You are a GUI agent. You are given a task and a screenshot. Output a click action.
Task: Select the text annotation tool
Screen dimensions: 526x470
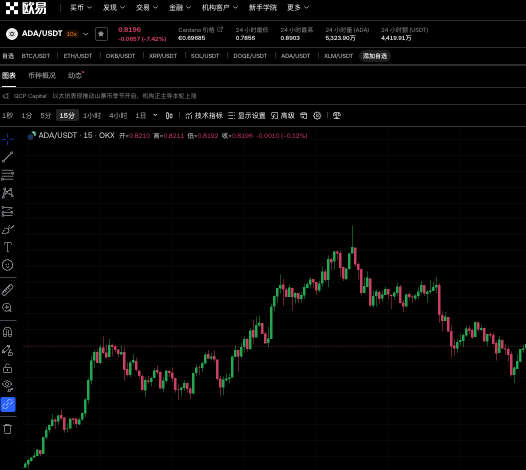[x=7, y=247]
